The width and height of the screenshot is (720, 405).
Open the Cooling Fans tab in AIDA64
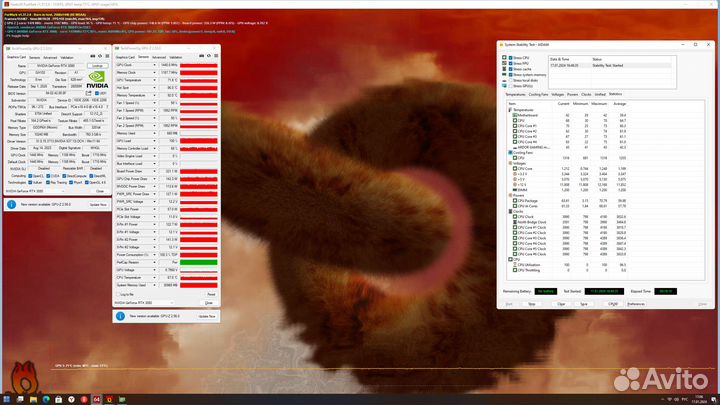[538, 94]
